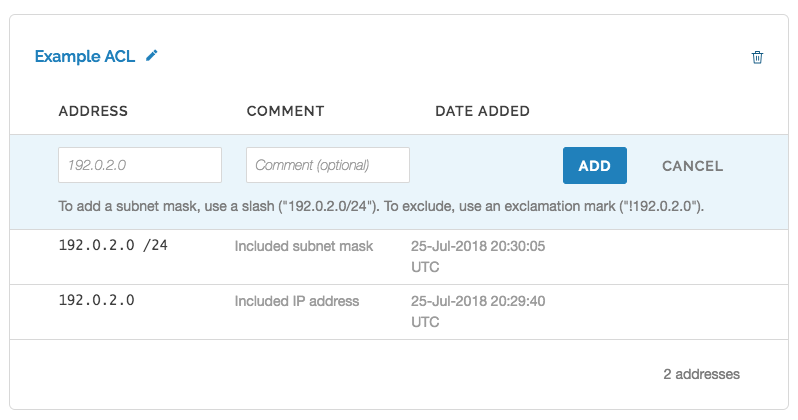Select the 192.0.2.0 /24 address entry
The width and height of the screenshot is (798, 420).
point(113,245)
